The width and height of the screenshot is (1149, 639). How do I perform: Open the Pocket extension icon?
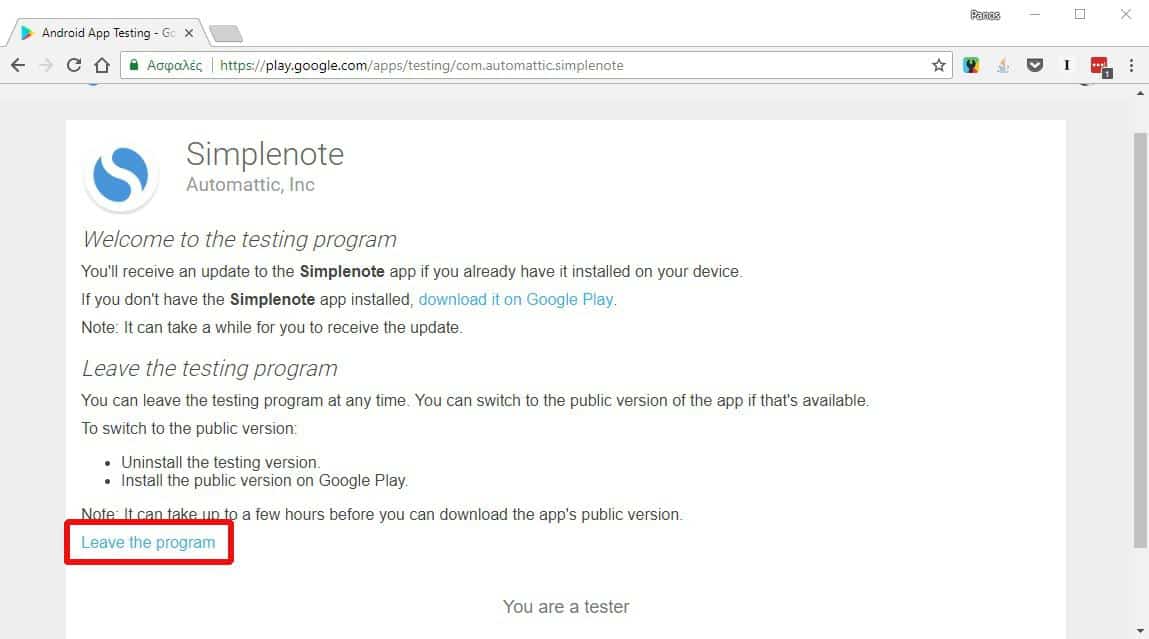[1035, 65]
